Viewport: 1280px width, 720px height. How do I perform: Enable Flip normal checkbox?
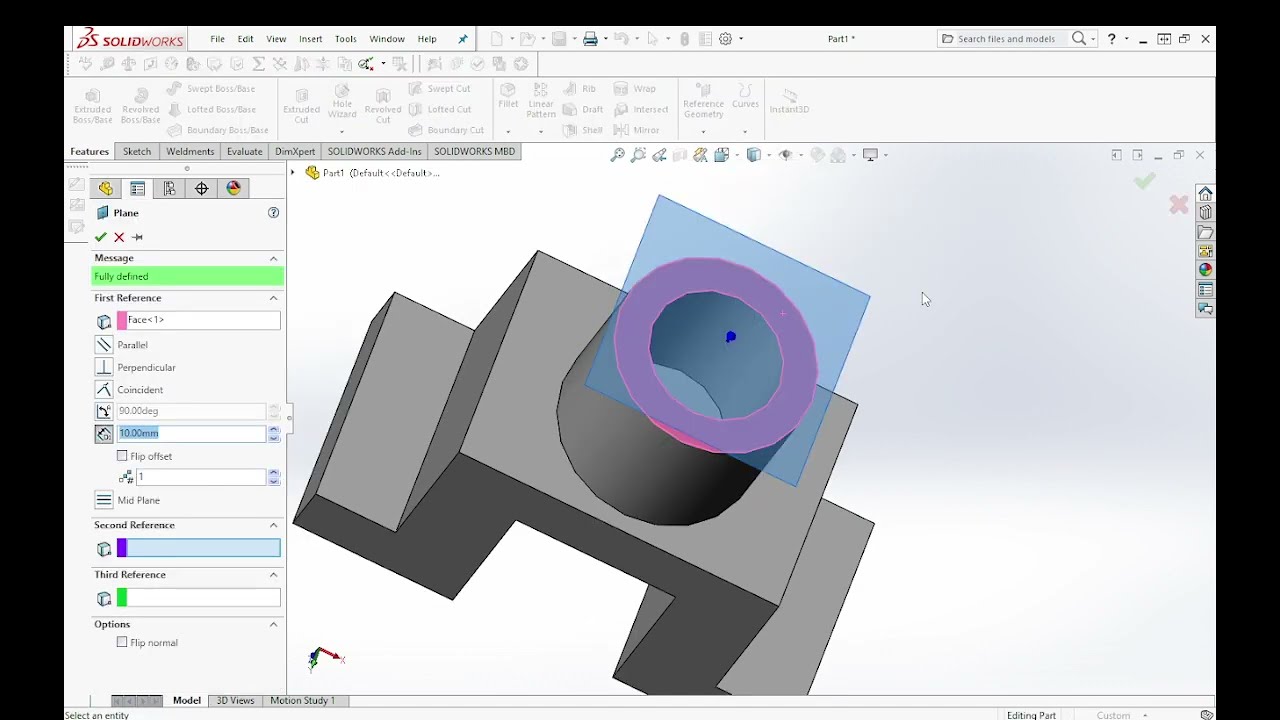pyautogui.click(x=122, y=642)
